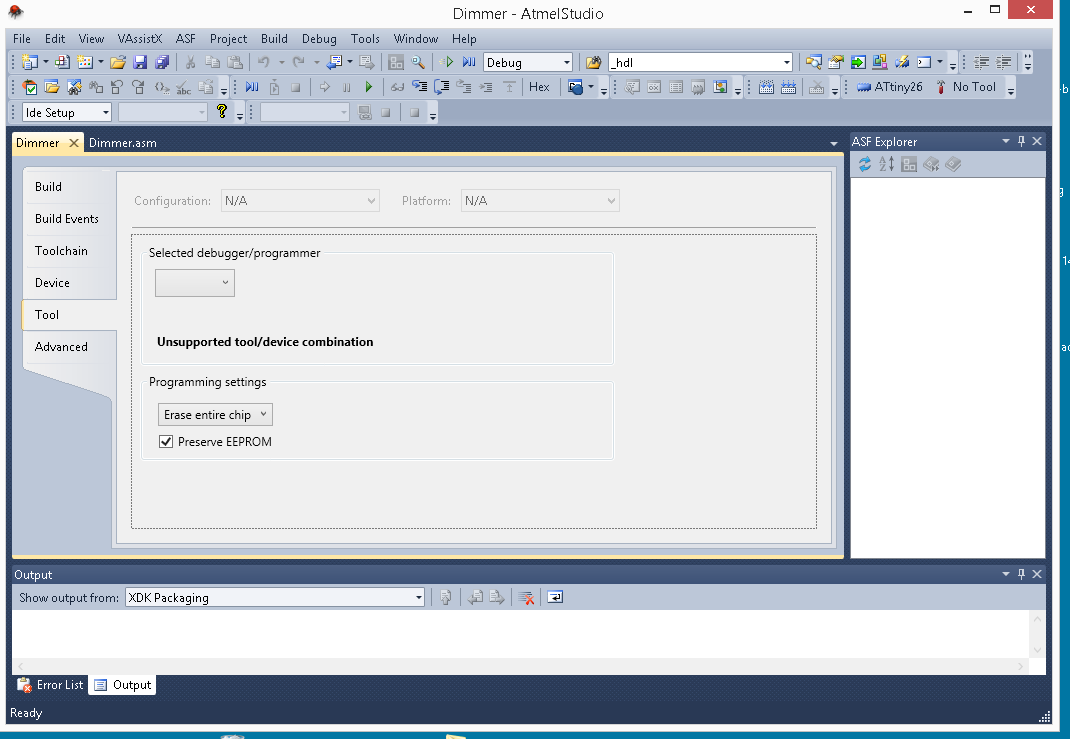Click Output window horizontal scroll right arrow
This screenshot has height=739, width=1070.
tap(1021, 666)
